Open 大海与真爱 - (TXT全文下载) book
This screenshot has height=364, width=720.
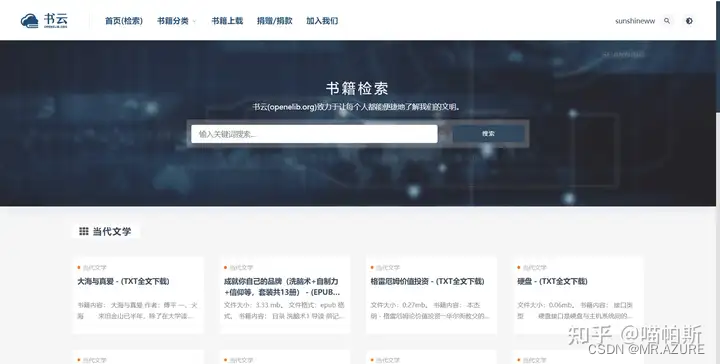(x=123, y=281)
